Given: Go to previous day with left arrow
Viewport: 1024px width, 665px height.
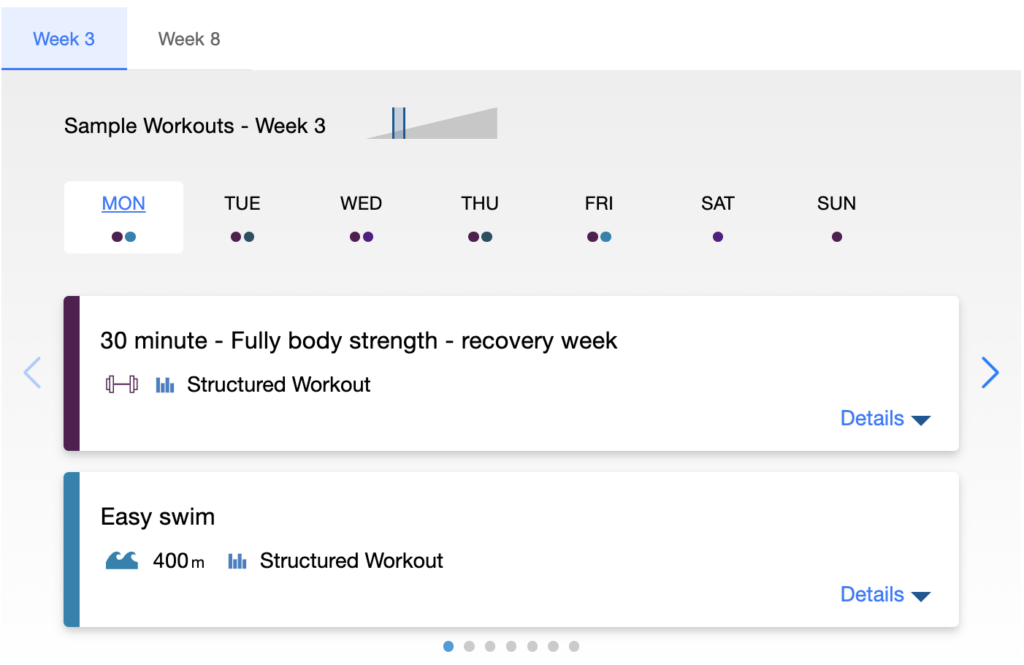Looking at the screenshot, I should (32, 373).
